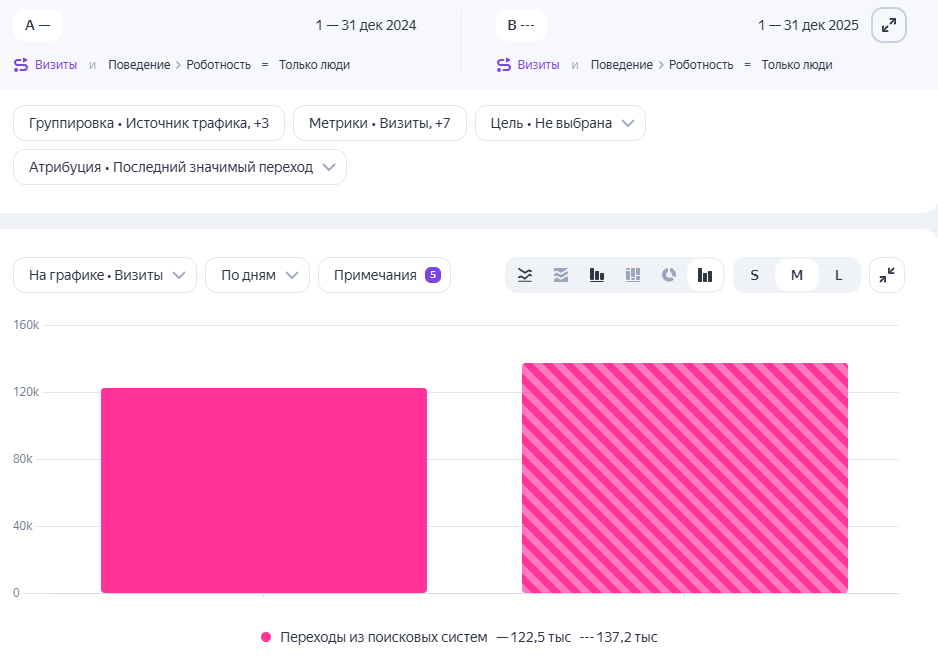Click the expand segments icon button
938x663 pixels.
[x=888, y=25]
